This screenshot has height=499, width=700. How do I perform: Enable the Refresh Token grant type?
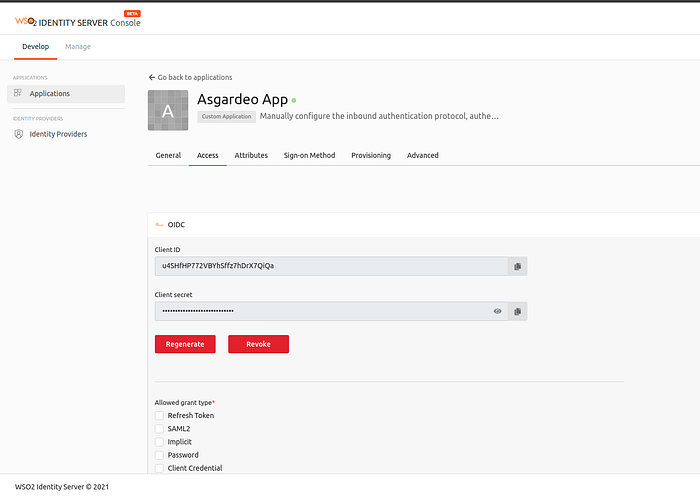159,416
